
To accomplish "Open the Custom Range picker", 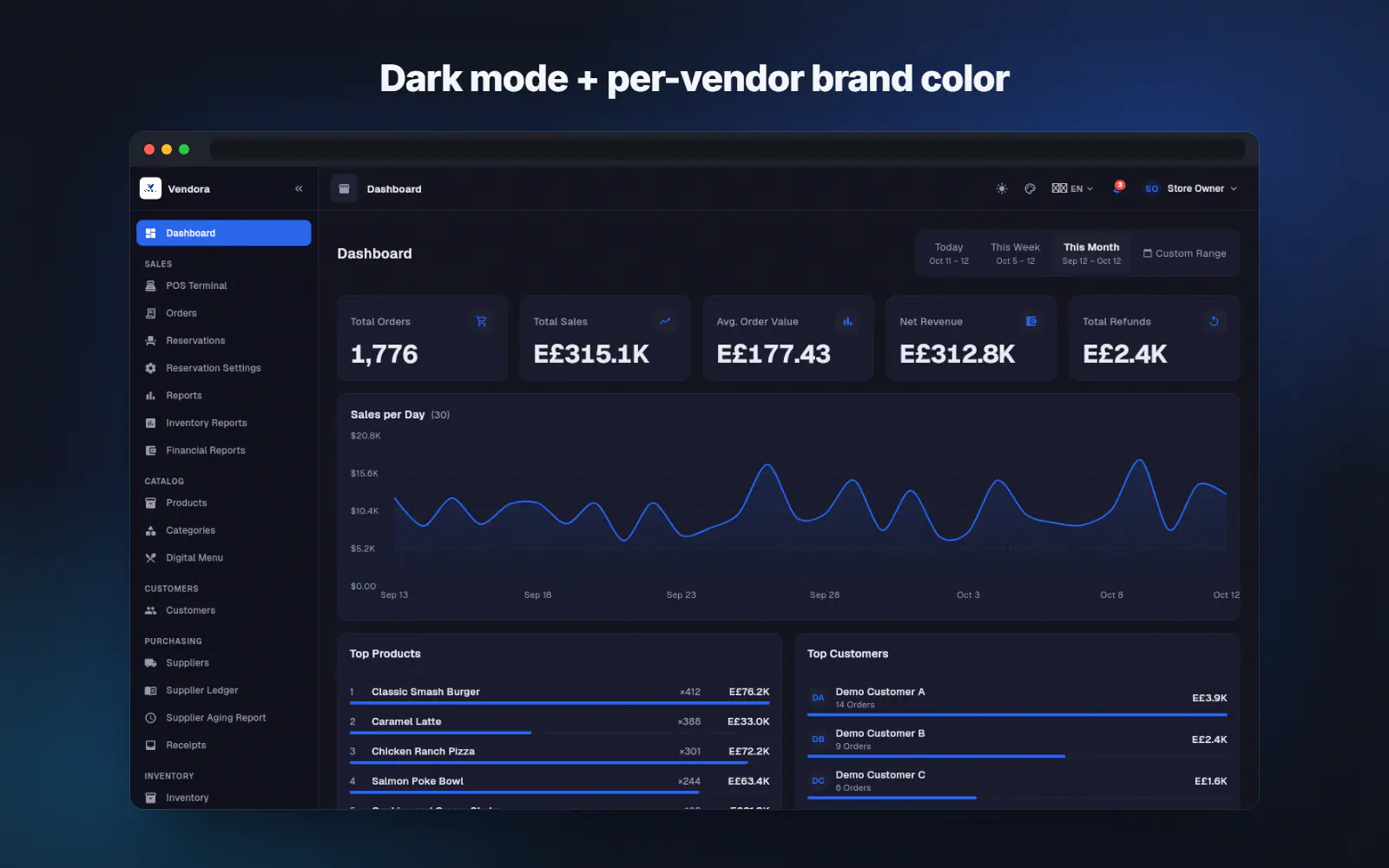I will click(x=1184, y=253).
